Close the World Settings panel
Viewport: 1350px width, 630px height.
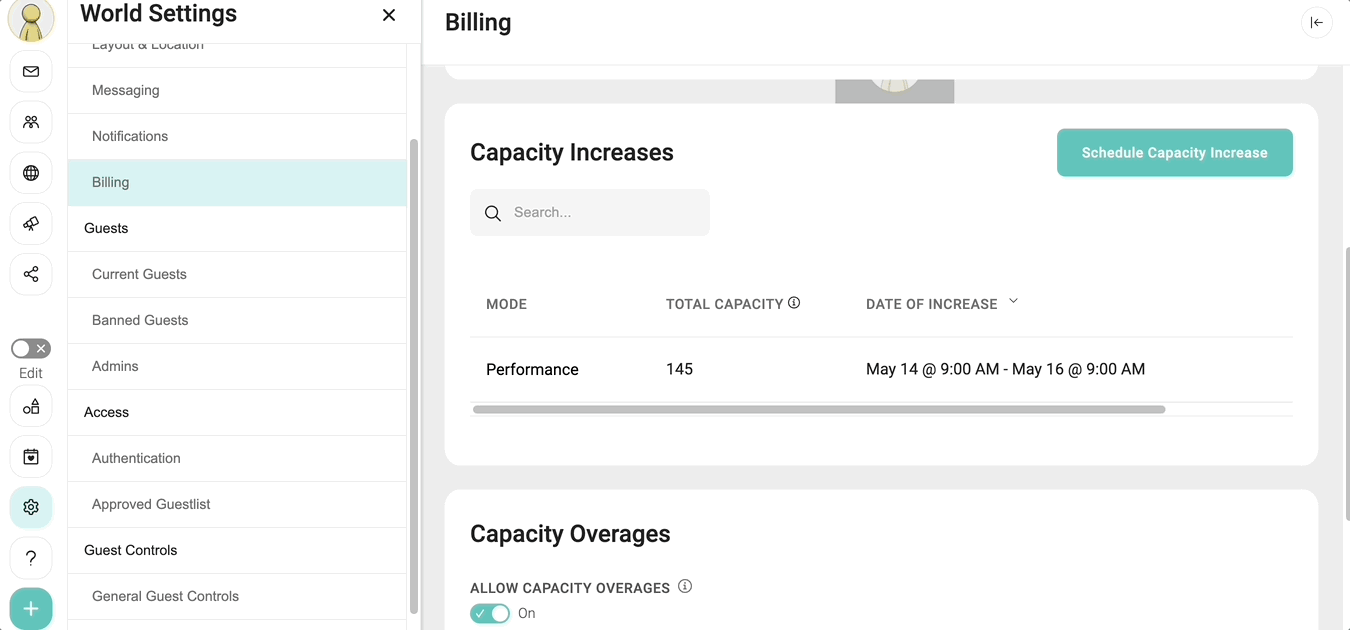tap(389, 15)
